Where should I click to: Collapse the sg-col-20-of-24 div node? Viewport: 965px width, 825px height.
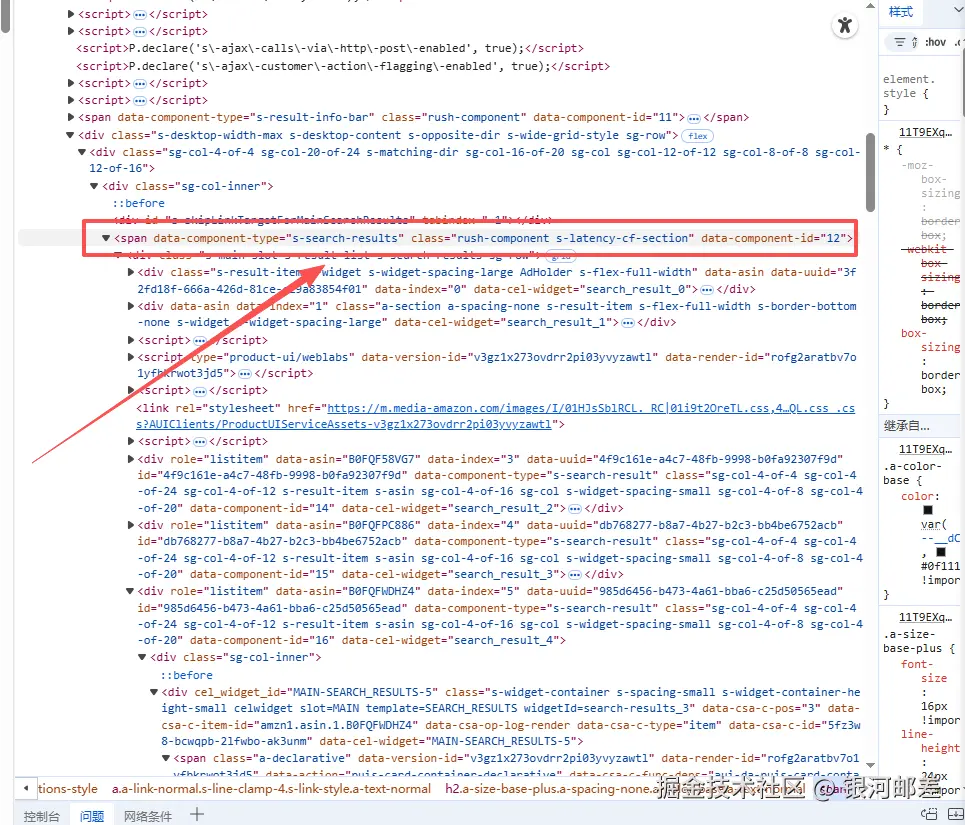(x=82, y=152)
